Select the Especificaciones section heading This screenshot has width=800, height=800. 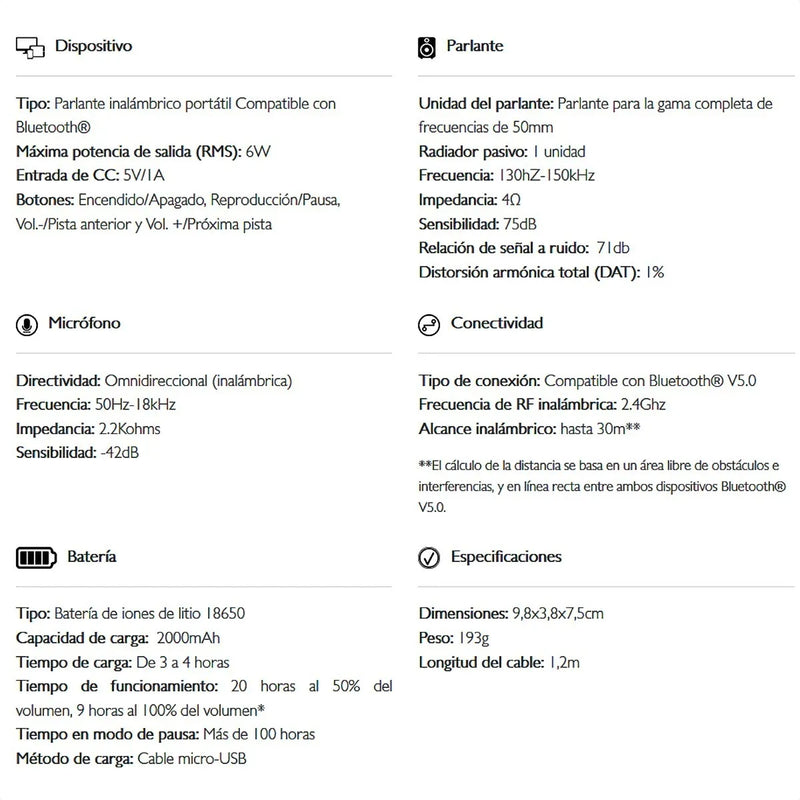click(506, 556)
